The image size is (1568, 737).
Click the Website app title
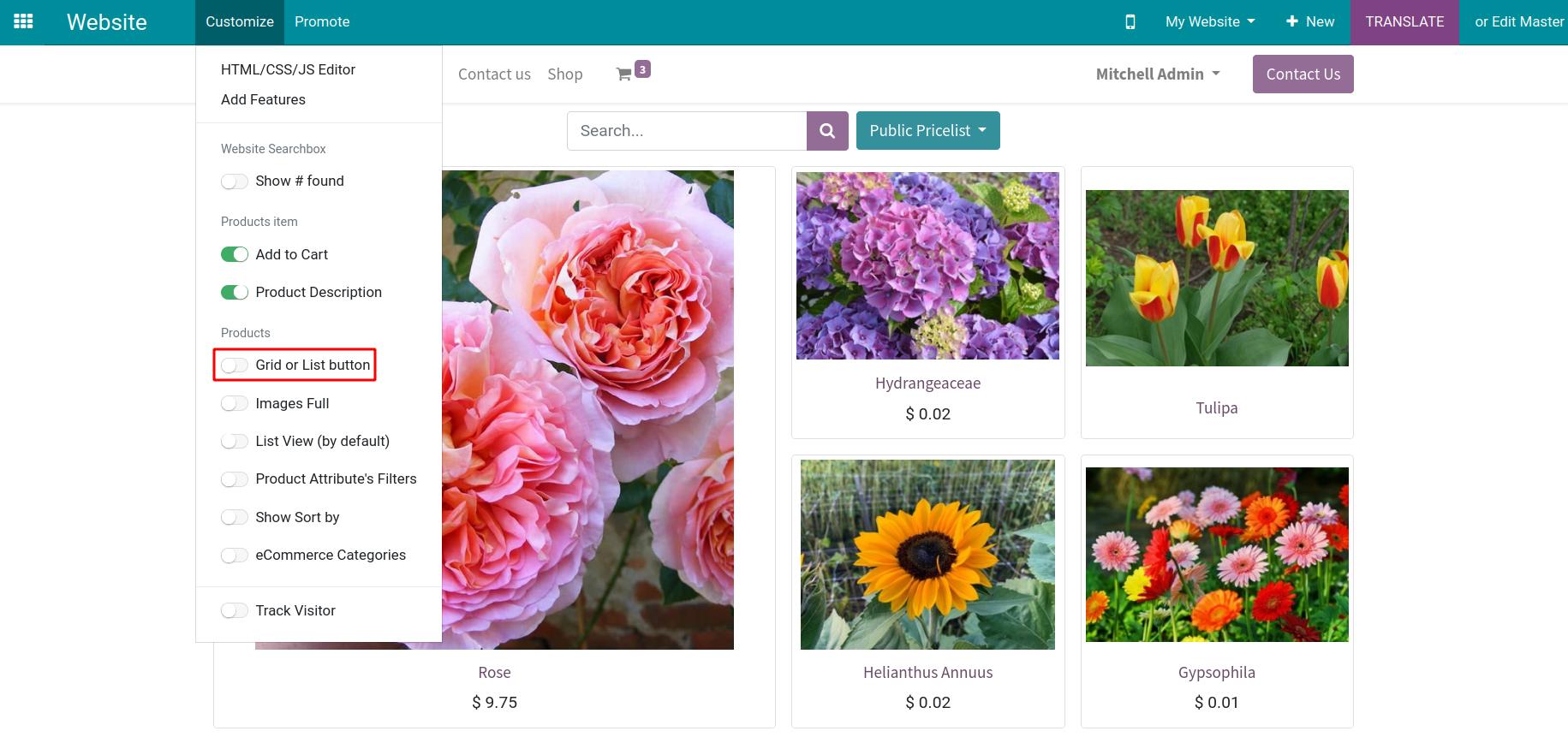pyautogui.click(x=107, y=21)
